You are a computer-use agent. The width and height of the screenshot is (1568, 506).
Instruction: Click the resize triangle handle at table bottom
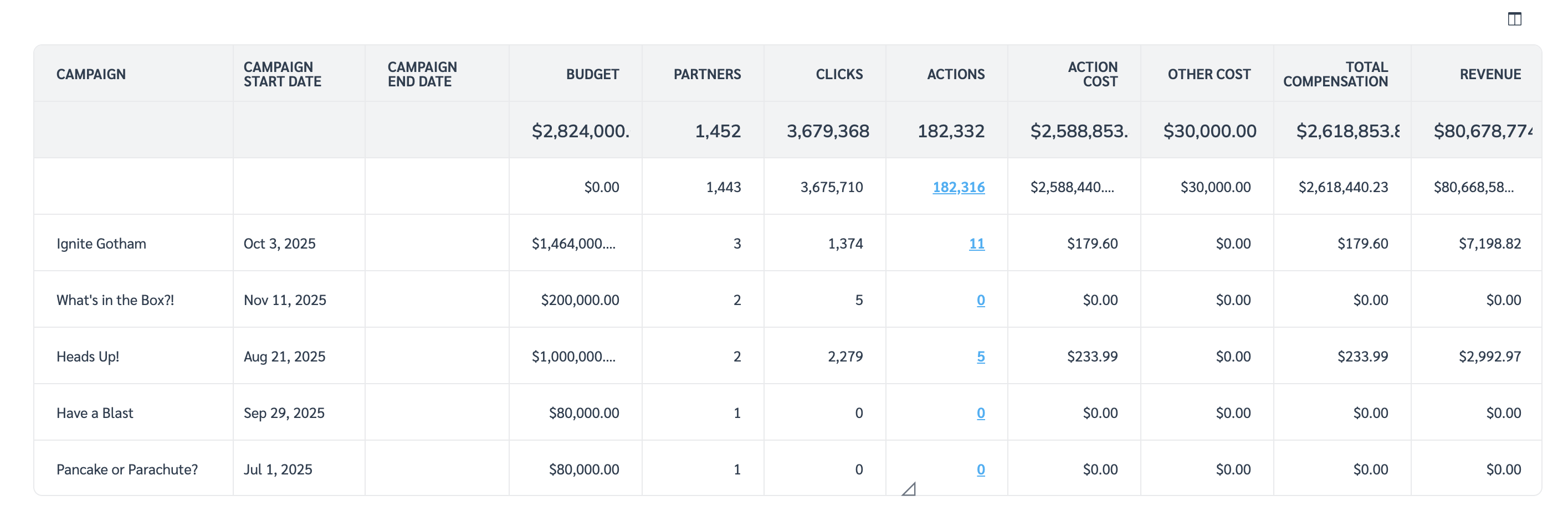[x=909, y=489]
